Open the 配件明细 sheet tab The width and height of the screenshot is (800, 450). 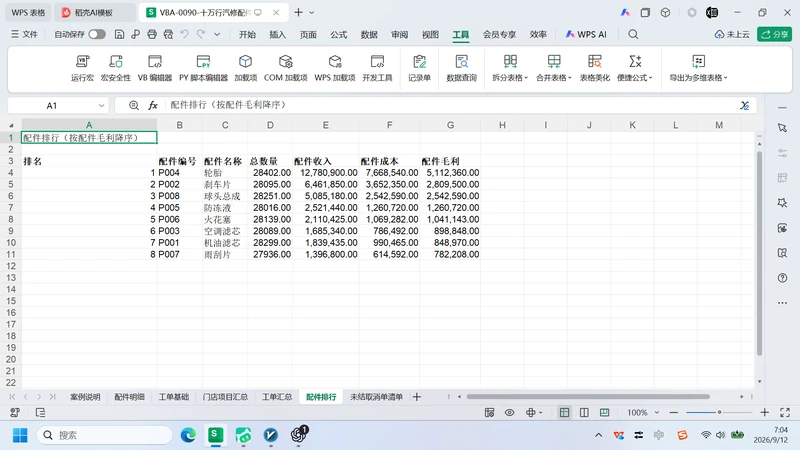130,396
